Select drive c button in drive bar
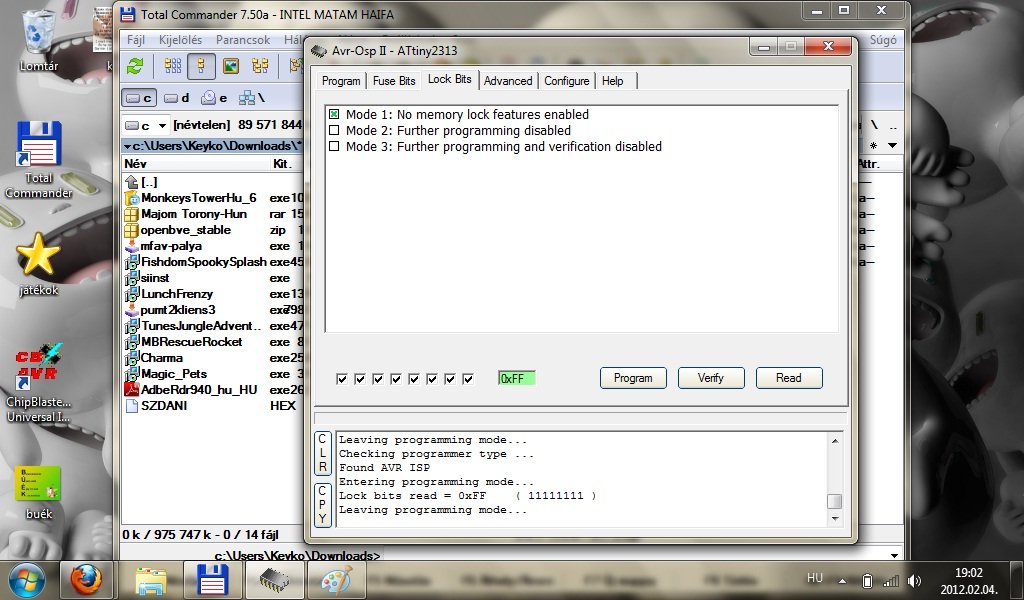The width and height of the screenshot is (1024, 600). 139,98
